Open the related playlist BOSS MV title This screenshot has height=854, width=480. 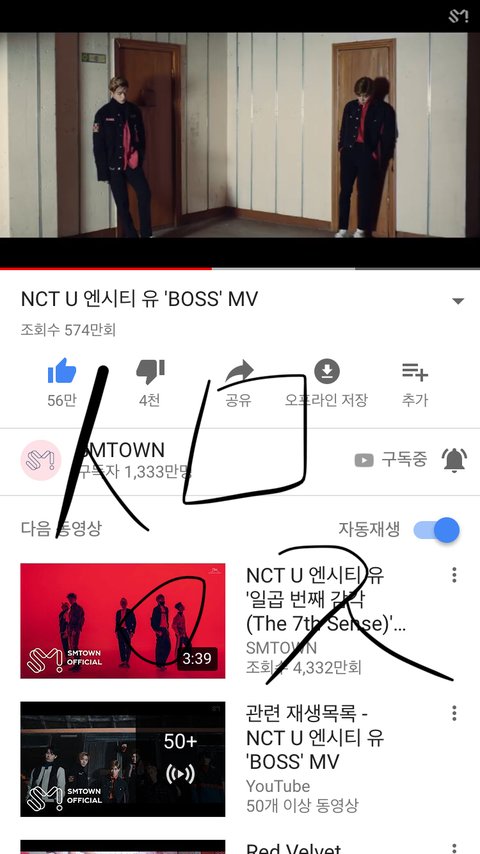315,737
